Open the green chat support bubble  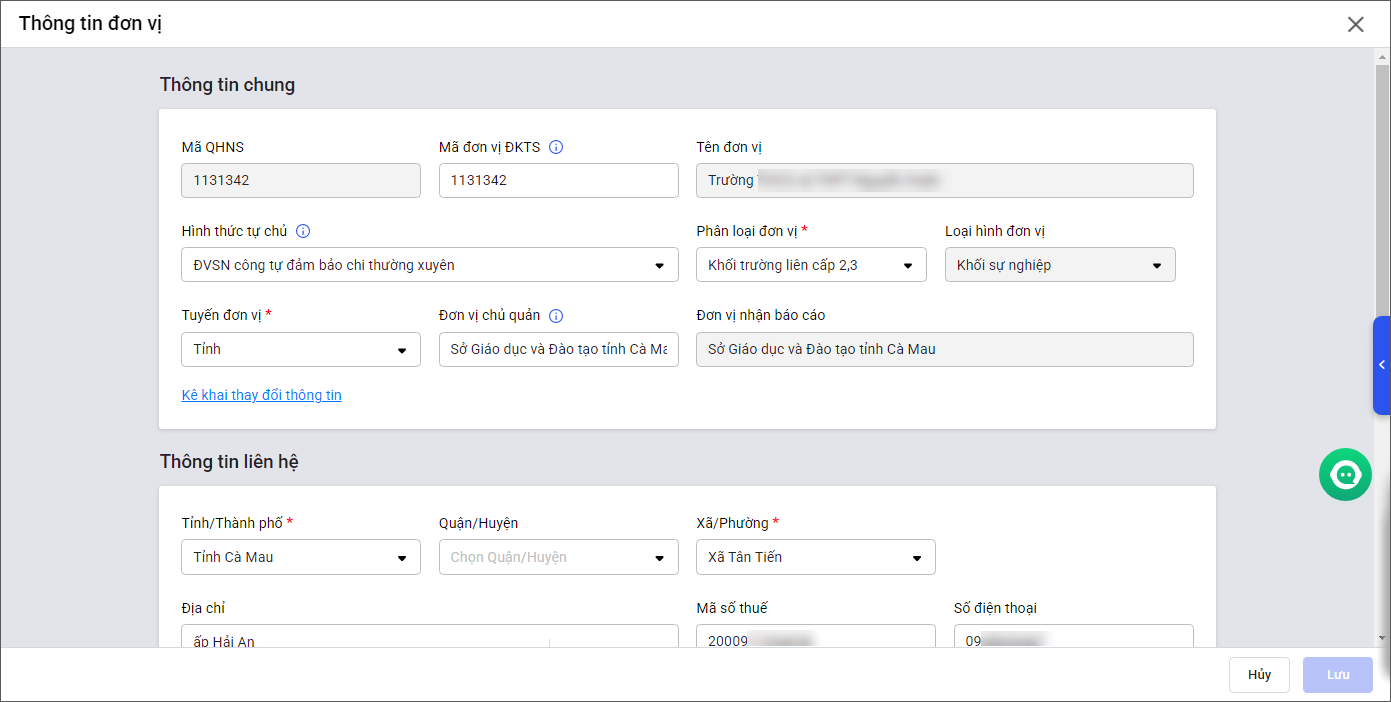coord(1345,474)
